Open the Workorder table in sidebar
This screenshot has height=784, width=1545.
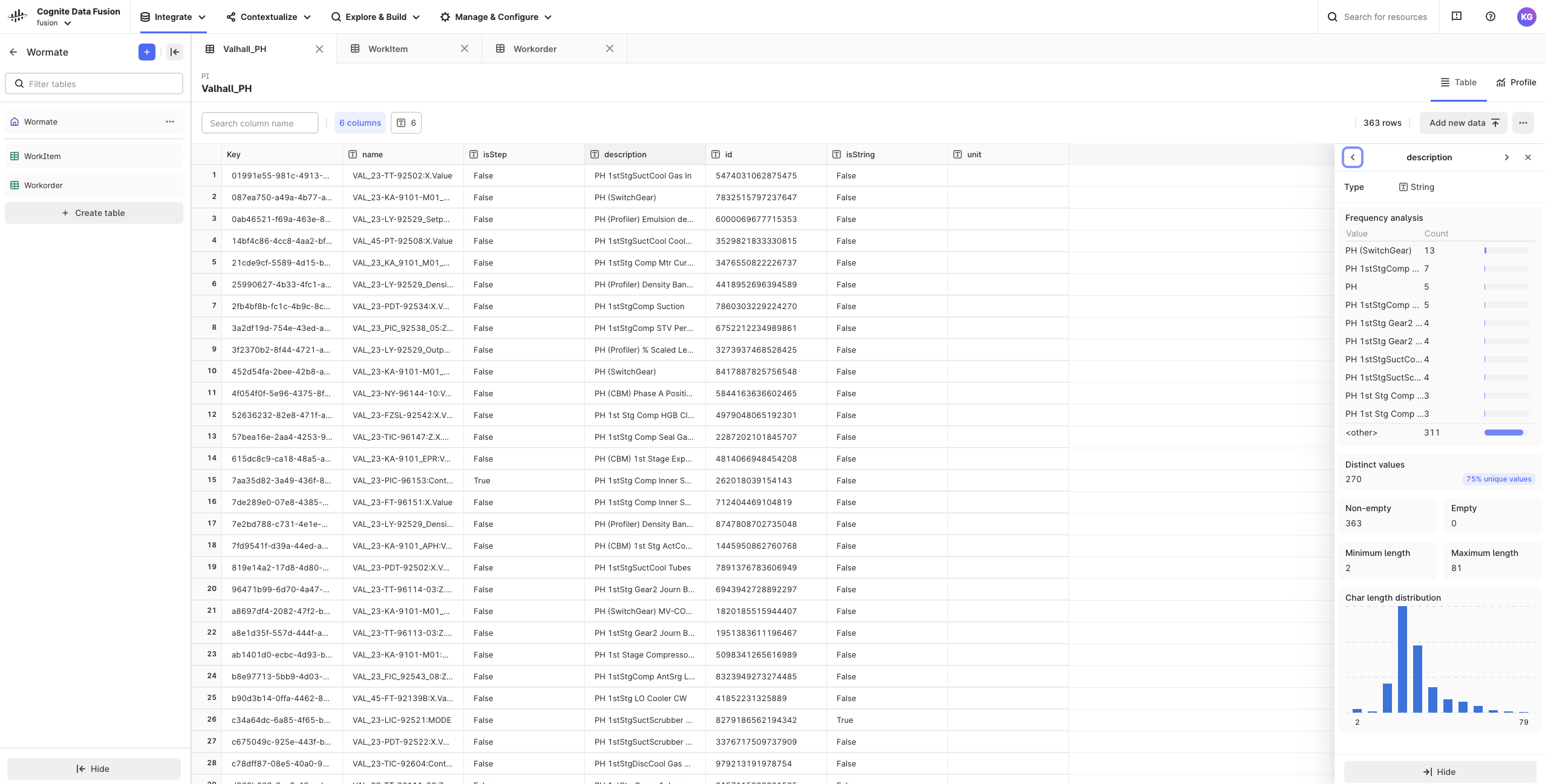[94, 185]
